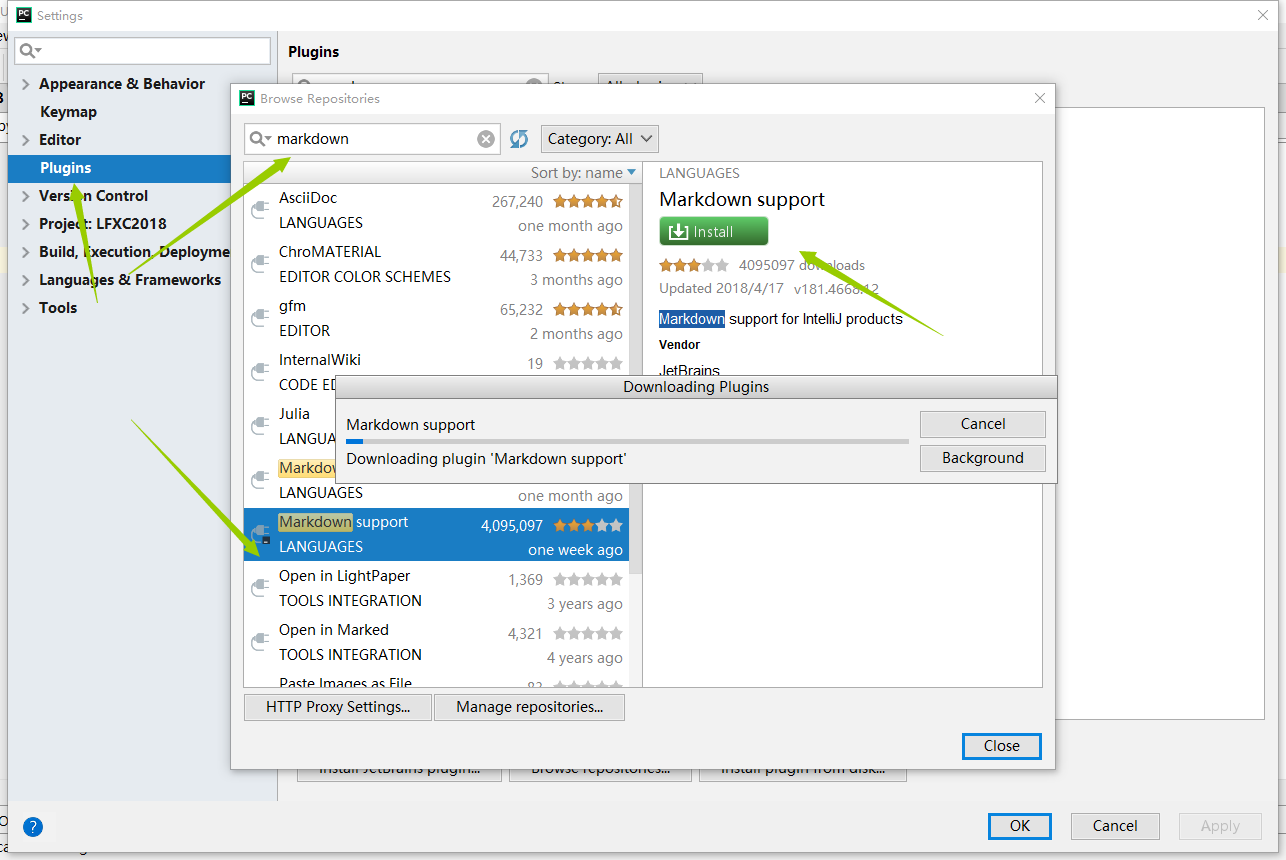The width and height of the screenshot is (1286, 860).
Task: Select the ChroMATERIAL plugin name
Action: (330, 252)
